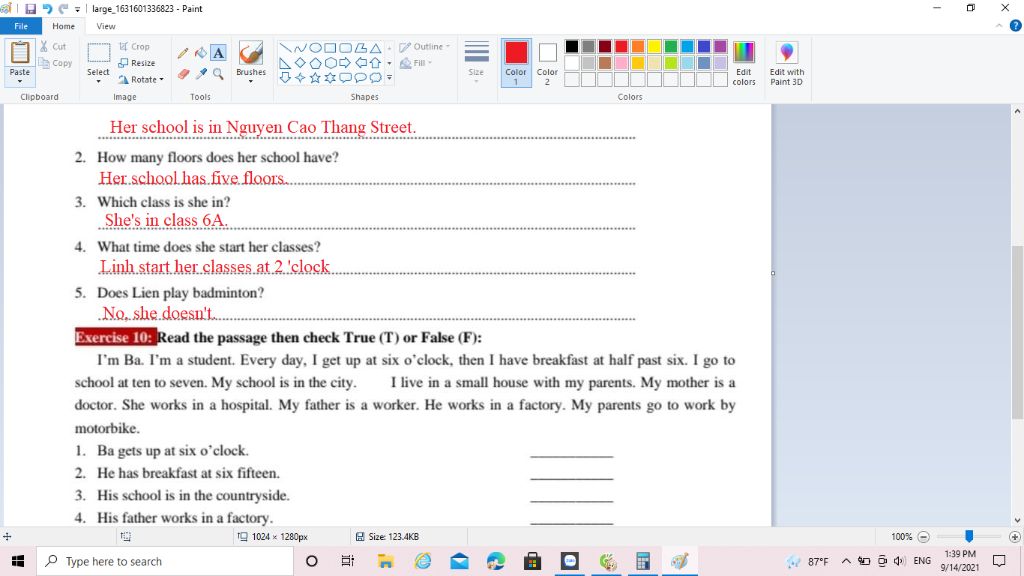The height and width of the screenshot is (576, 1024).
Task: Pick the orange color swatch
Action: [x=638, y=46]
